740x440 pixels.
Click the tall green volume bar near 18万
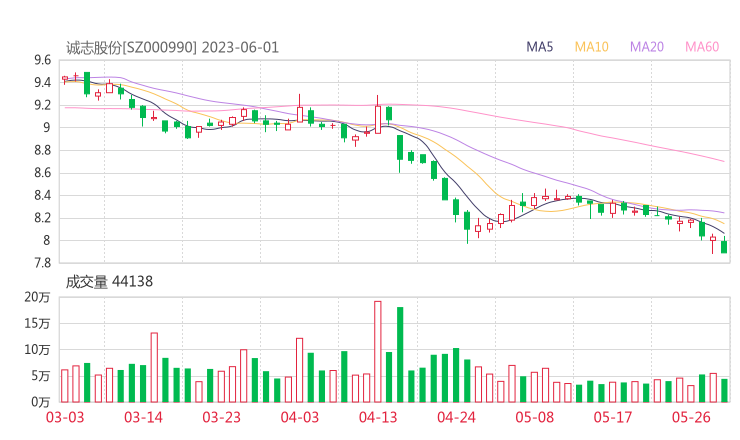pos(400,355)
